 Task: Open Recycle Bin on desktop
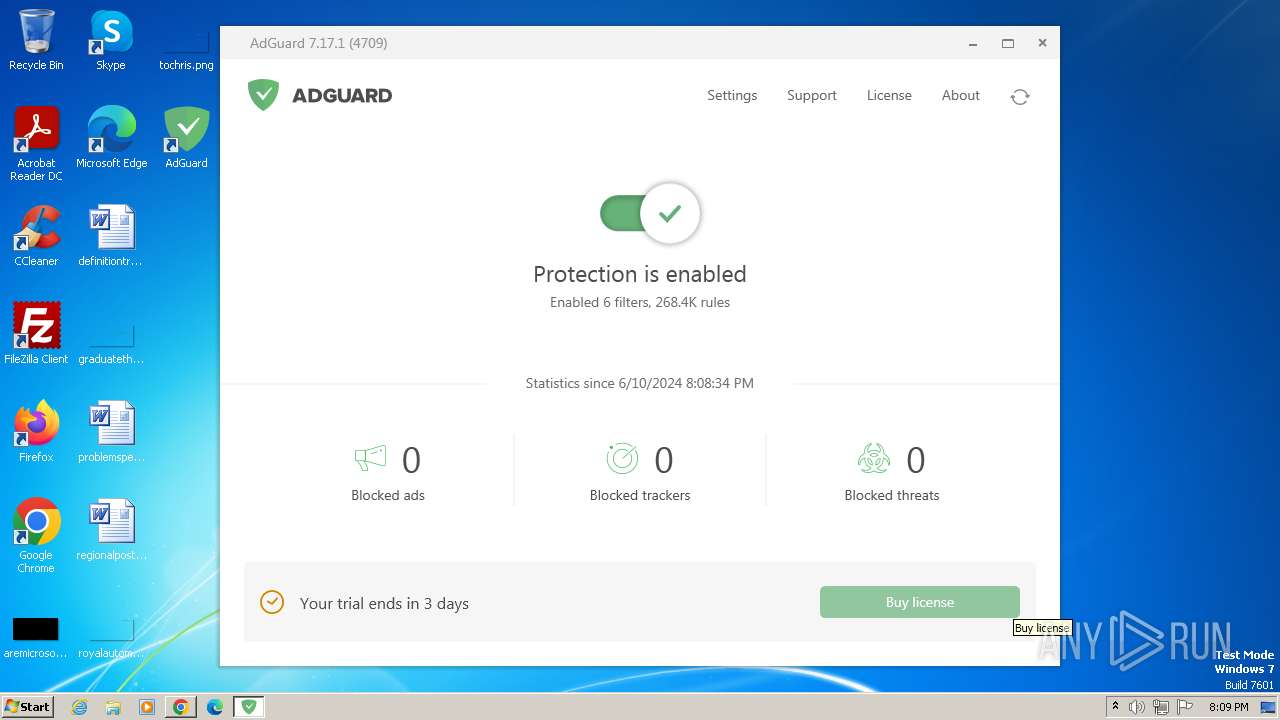36,40
